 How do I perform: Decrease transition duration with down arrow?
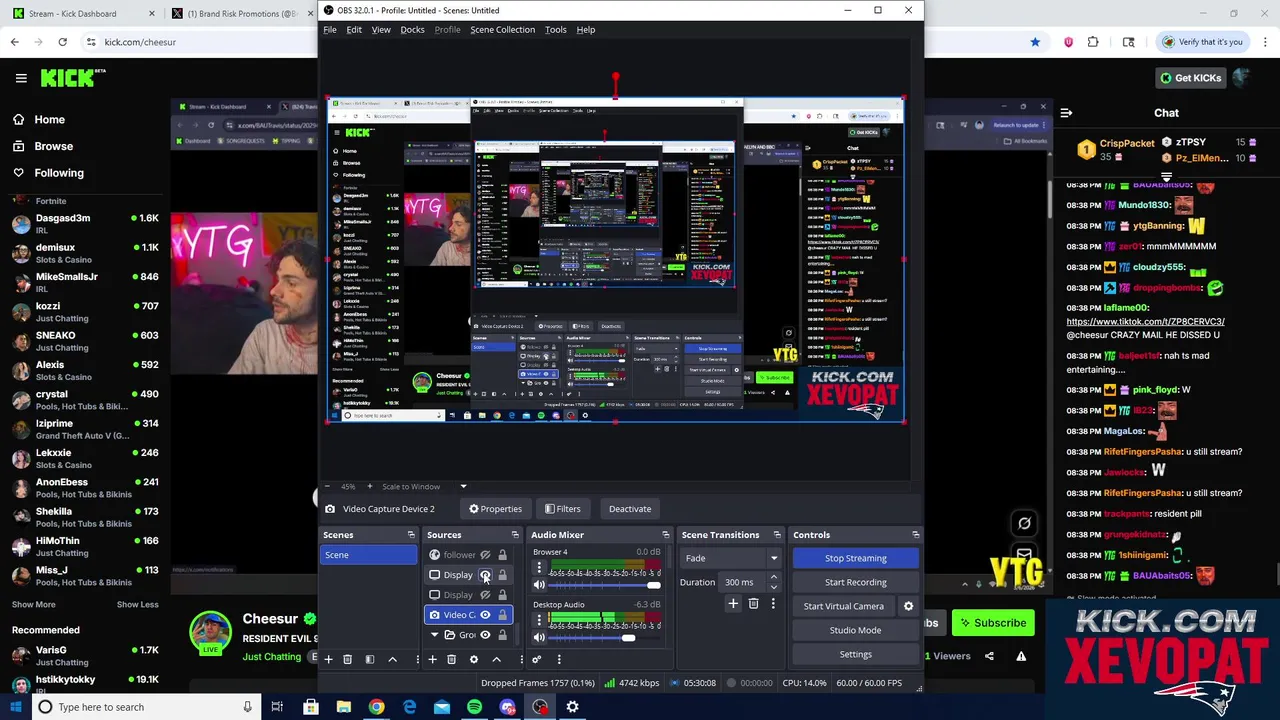773,587
